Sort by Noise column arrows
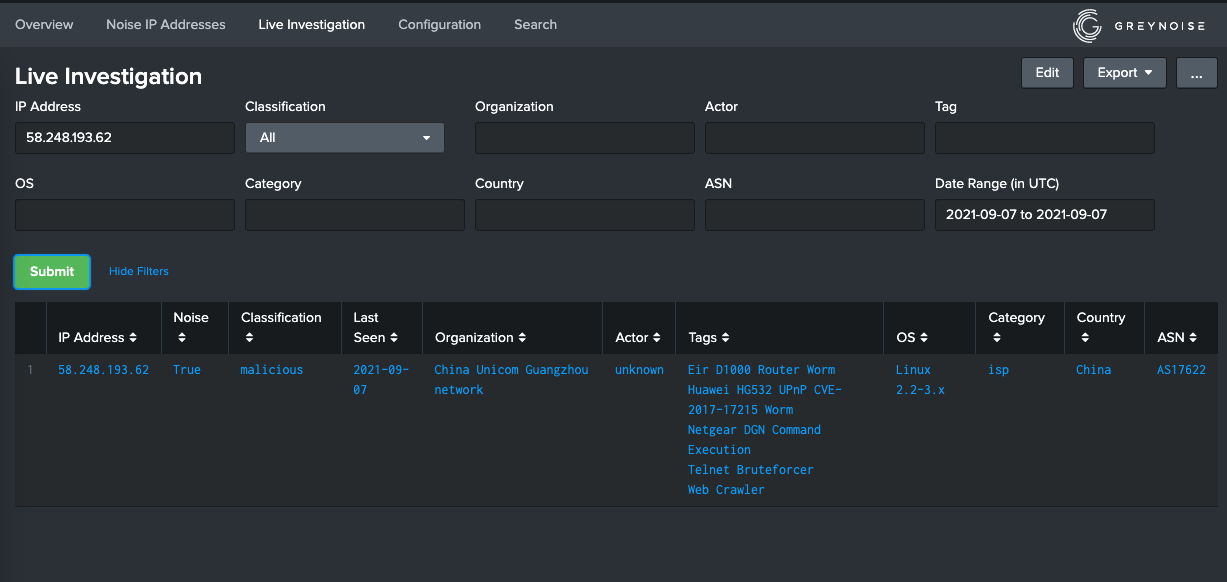Viewport: 1227px width, 582px height. [181, 338]
